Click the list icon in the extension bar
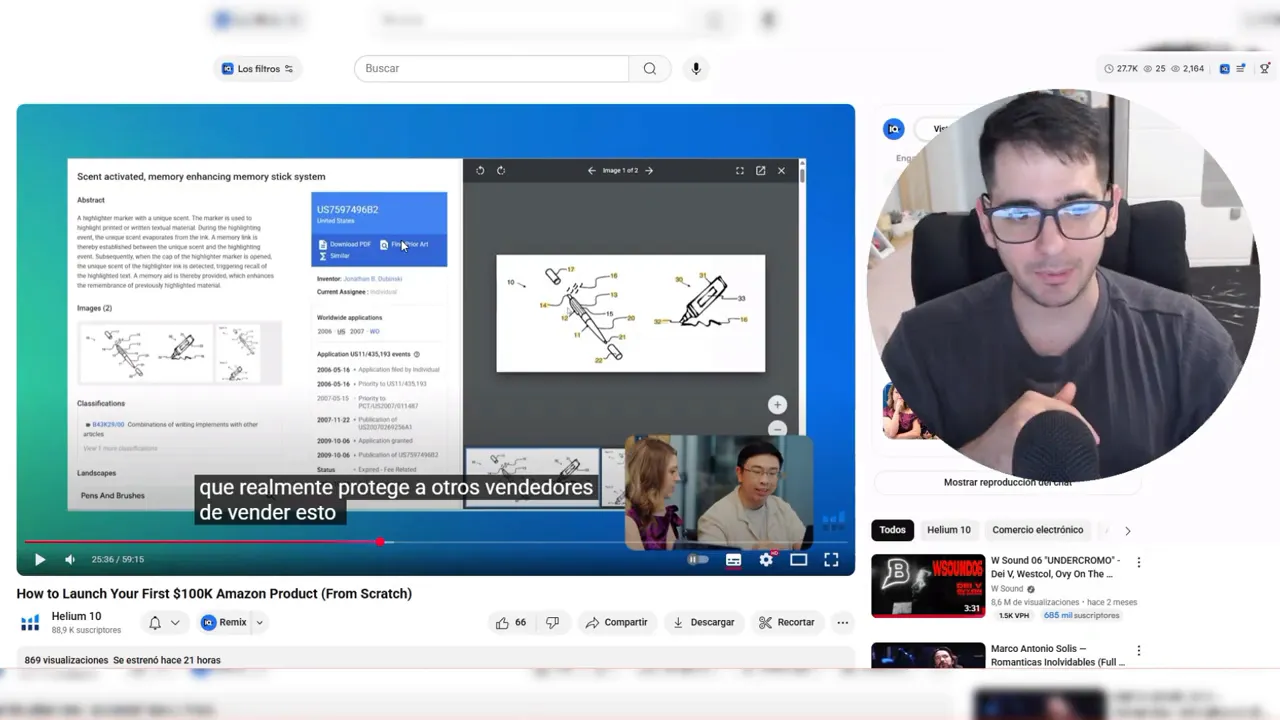The image size is (1280, 720). point(1241,69)
